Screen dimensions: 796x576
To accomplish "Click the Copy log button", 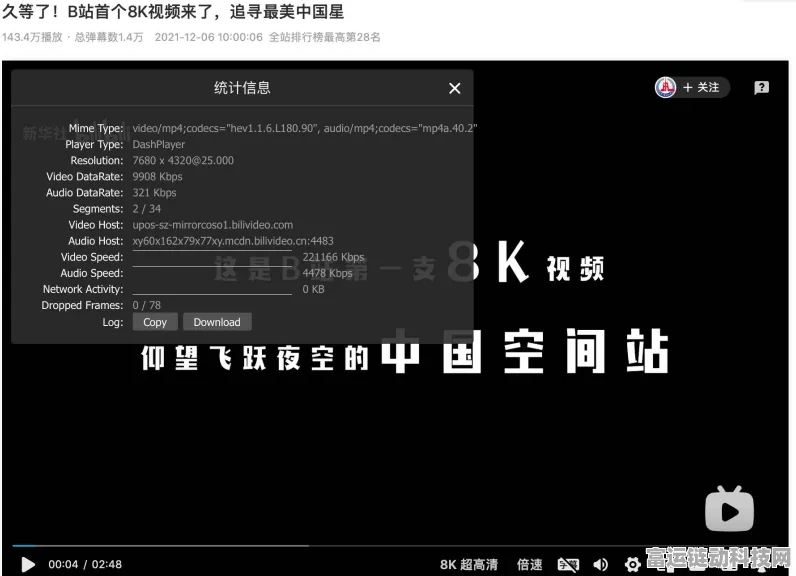I will (x=155, y=322).
